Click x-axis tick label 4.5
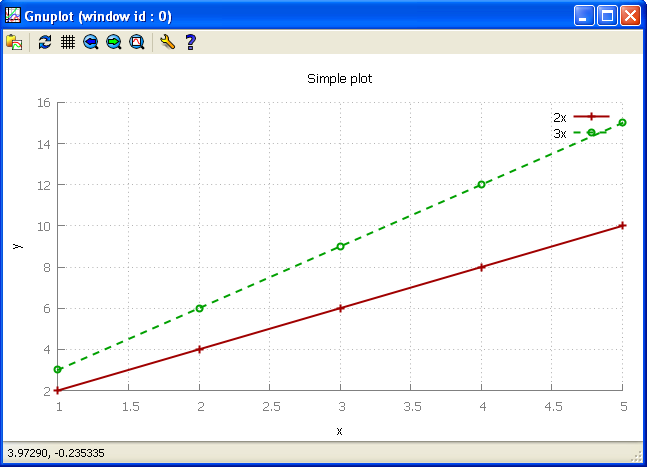Screen dimensions: 647x468 (553, 407)
